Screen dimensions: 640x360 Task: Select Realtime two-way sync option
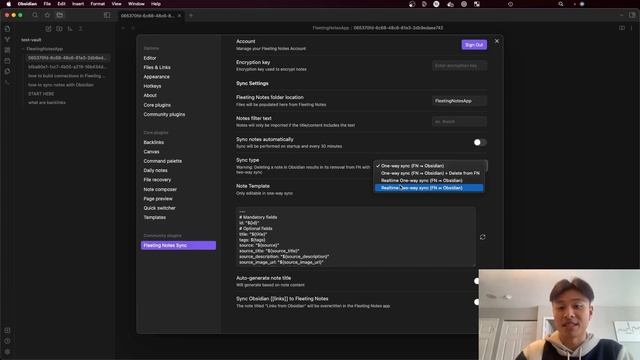click(x=429, y=188)
